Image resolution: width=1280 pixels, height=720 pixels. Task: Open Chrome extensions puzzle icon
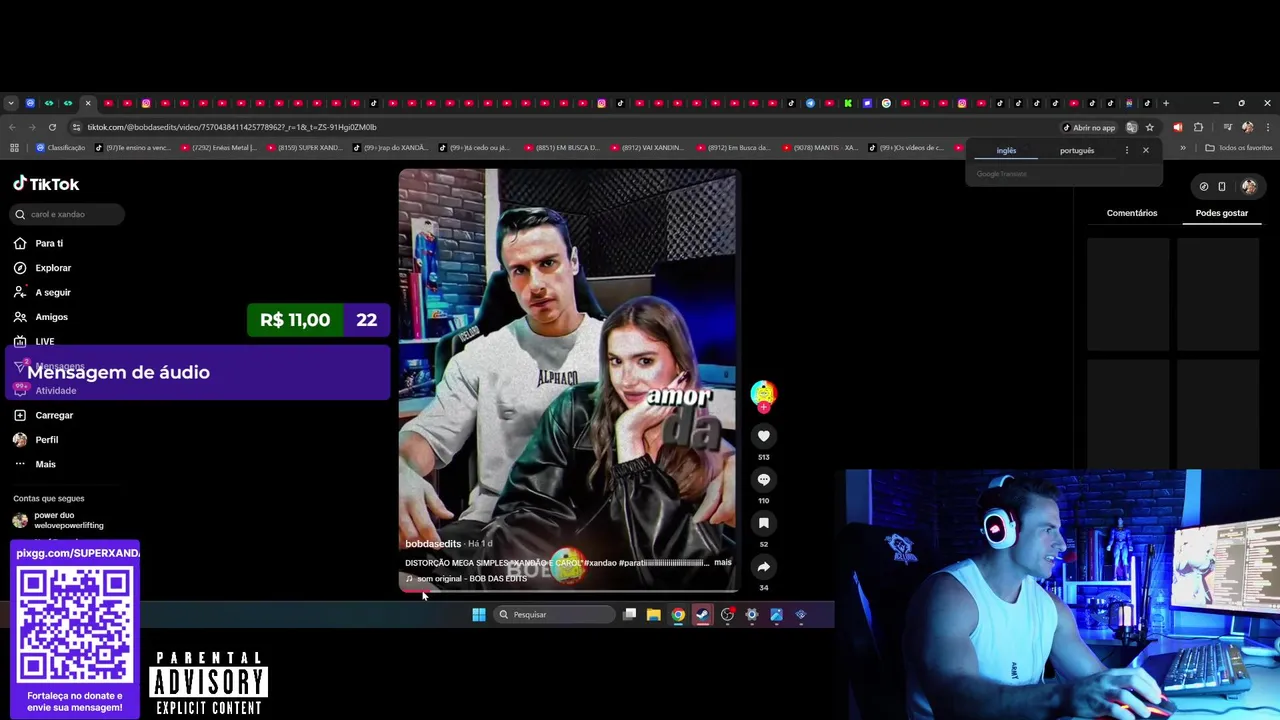point(1198,127)
